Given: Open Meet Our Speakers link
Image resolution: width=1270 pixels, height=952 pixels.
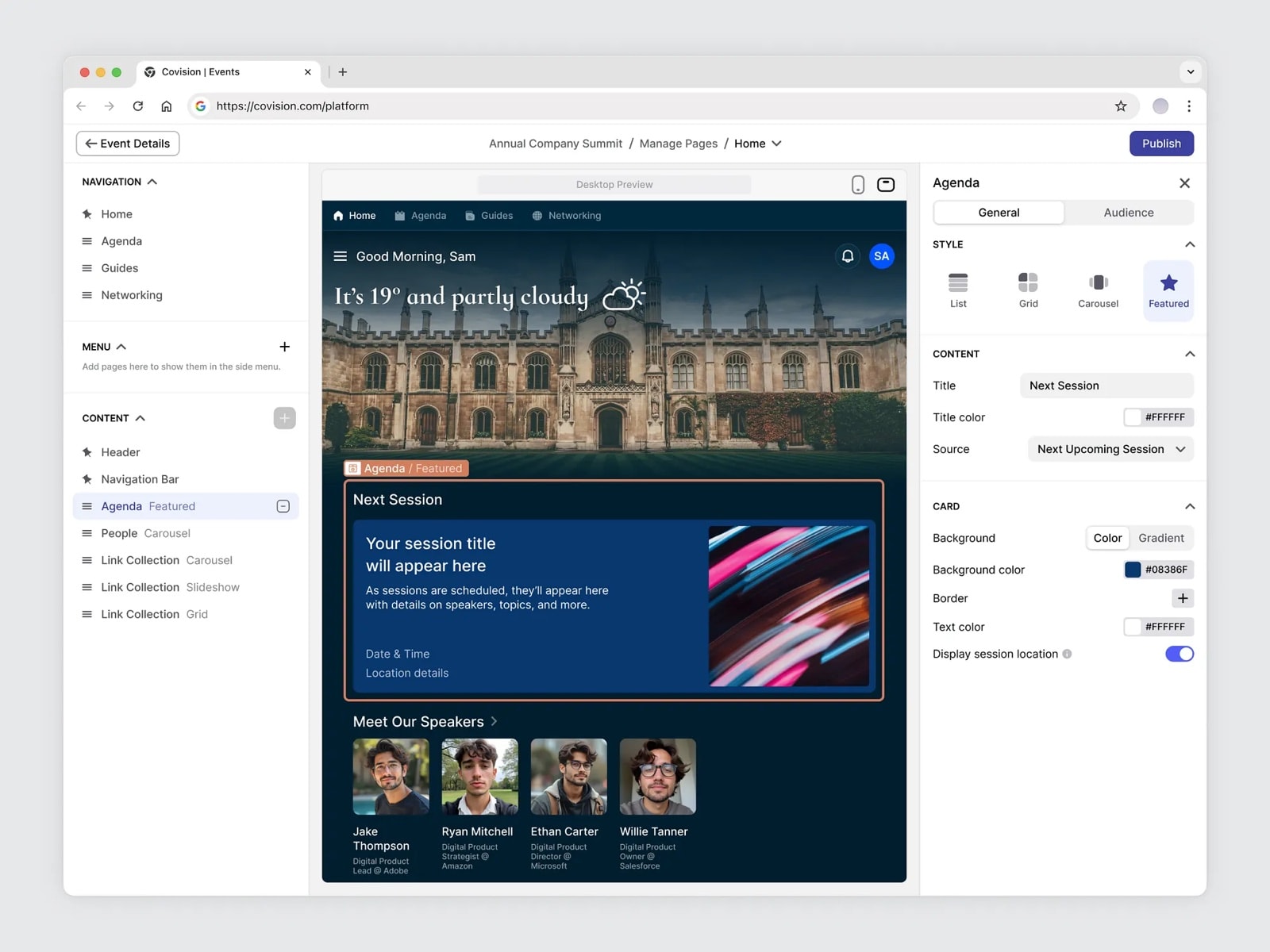Looking at the screenshot, I should (x=425, y=721).
